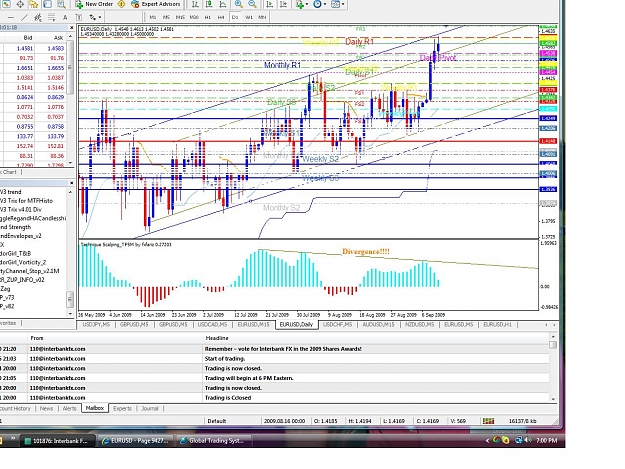The height and width of the screenshot is (469, 625).
Task: Click the mailbox list scrollbar down arrow
Action: tap(553, 398)
